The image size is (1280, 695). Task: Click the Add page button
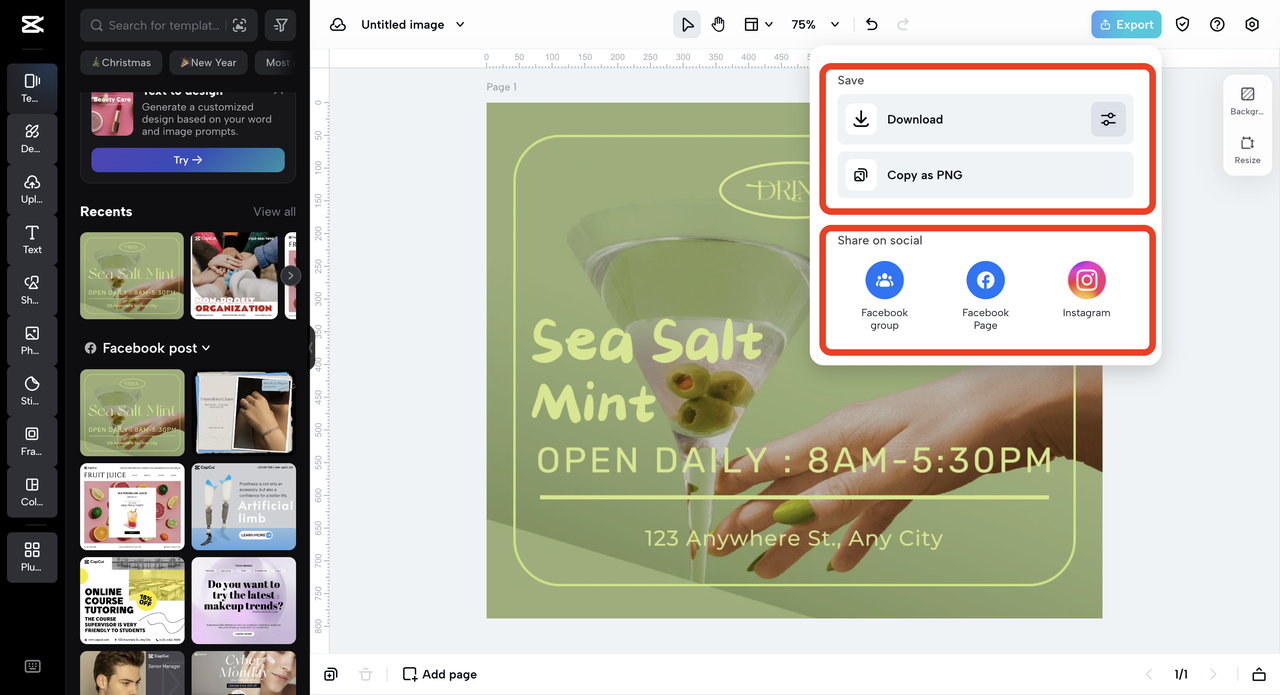coord(439,674)
